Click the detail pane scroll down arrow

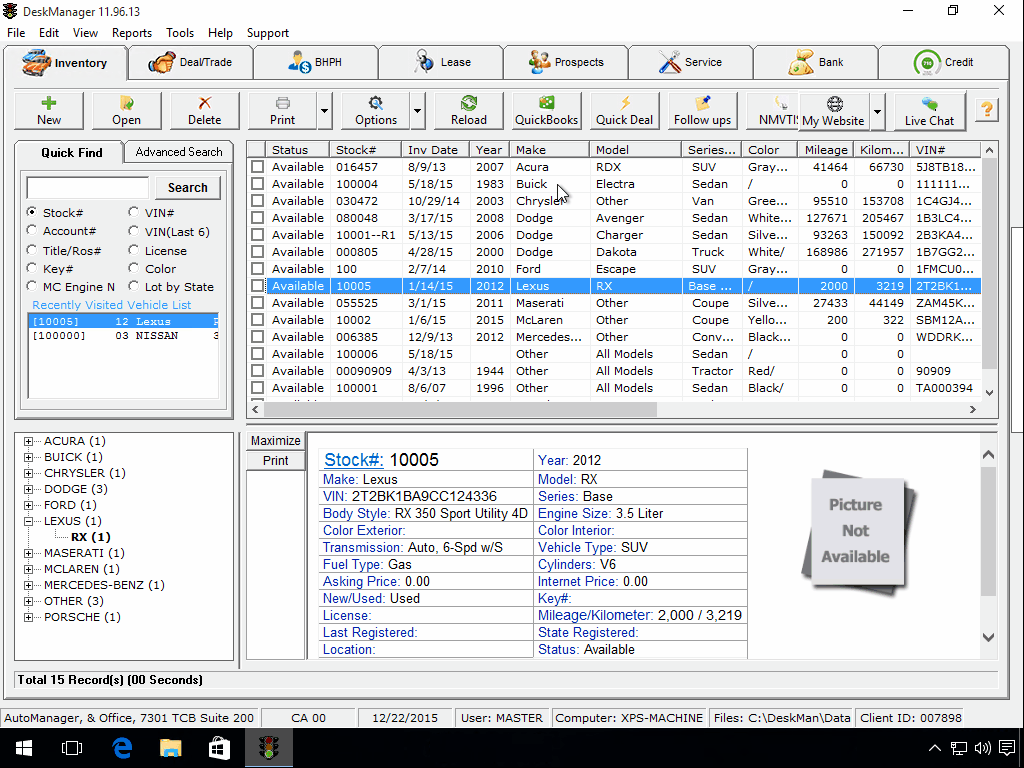coord(989,637)
